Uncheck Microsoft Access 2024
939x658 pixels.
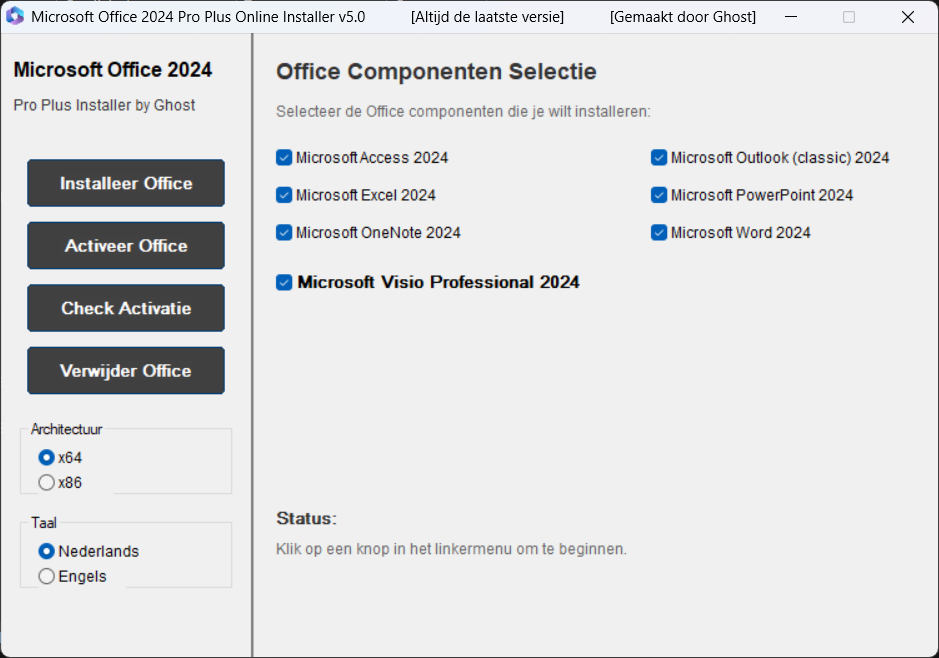click(284, 157)
